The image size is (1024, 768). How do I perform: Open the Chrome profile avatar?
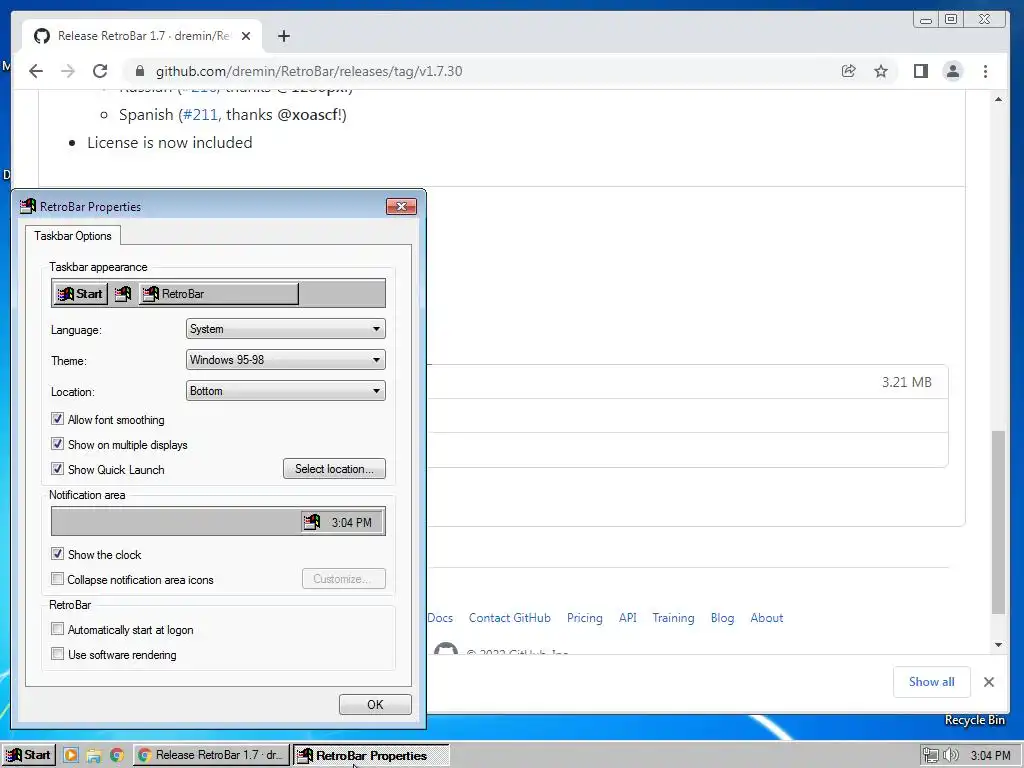(953, 71)
